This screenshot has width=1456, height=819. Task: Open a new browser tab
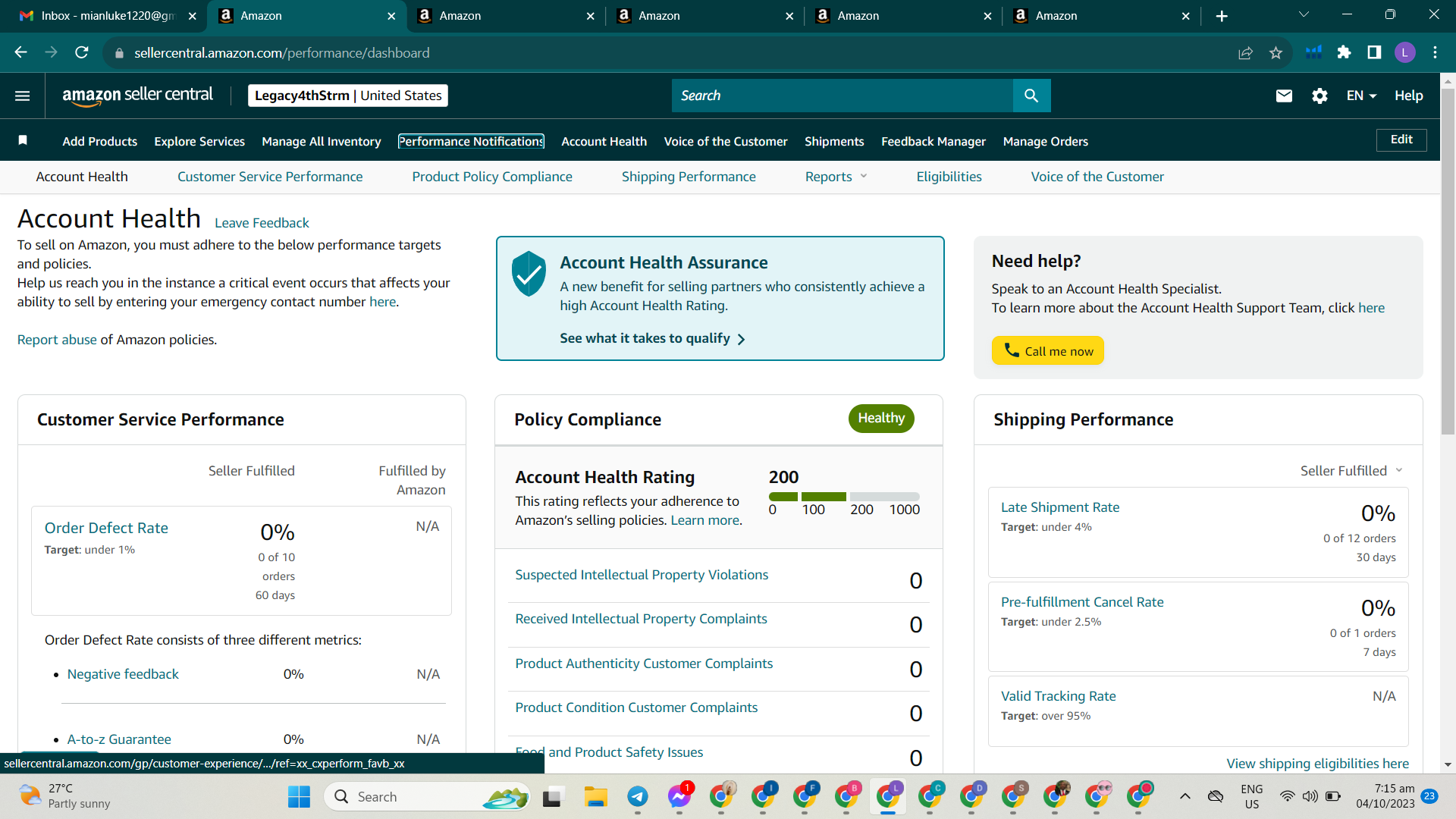click(x=1222, y=16)
